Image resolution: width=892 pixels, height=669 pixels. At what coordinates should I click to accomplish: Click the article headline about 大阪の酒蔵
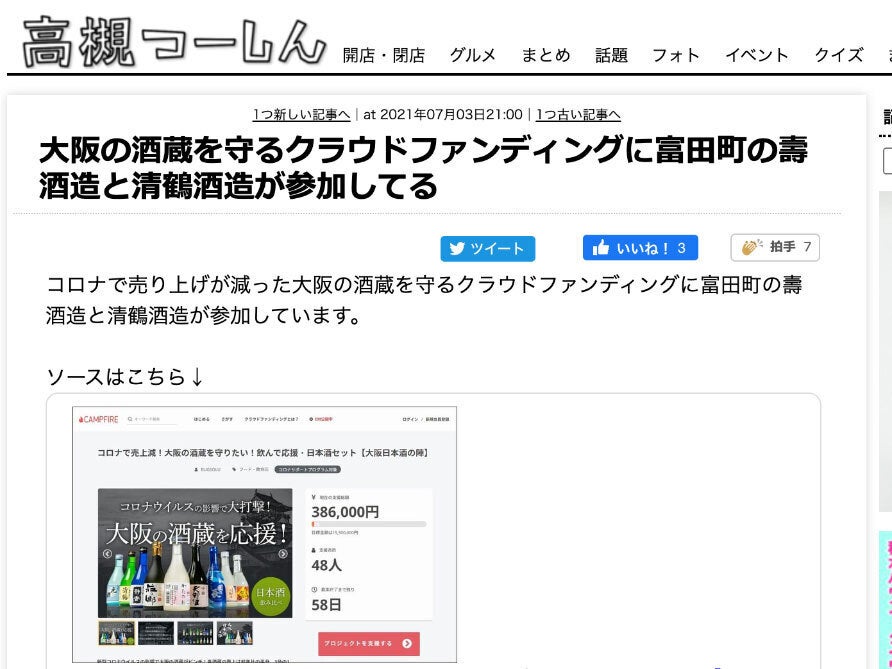423,168
